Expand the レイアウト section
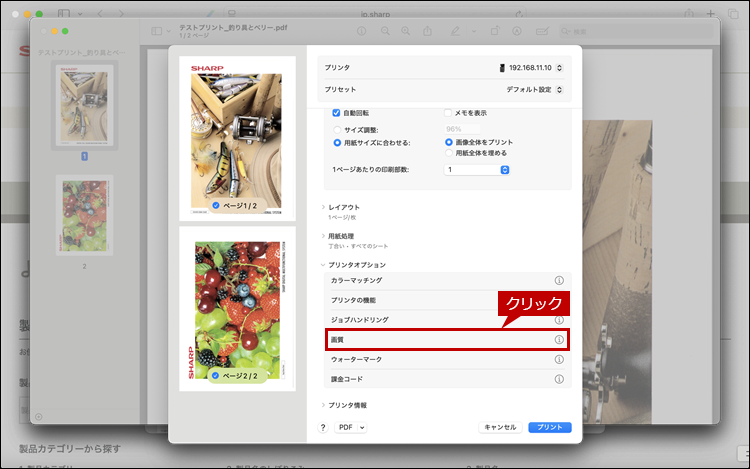This screenshot has height=469, width=750. (x=344, y=207)
